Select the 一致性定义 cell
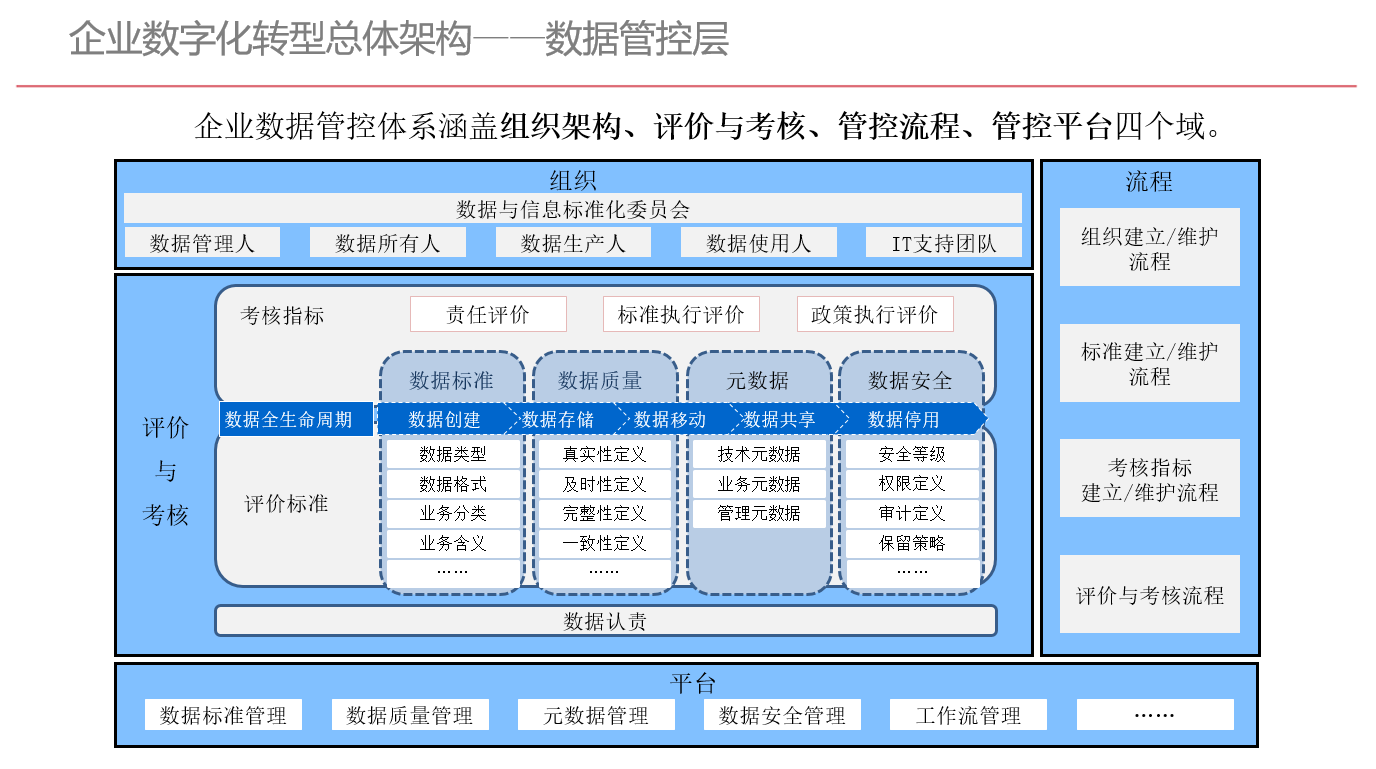 [604, 544]
